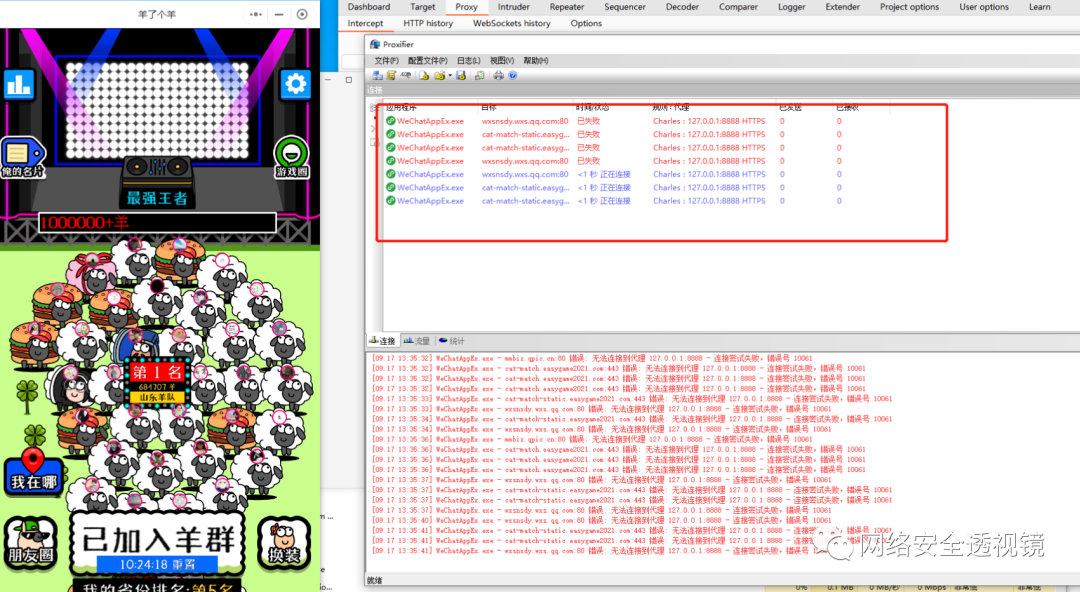The image size is (1080, 592).
Task: Switch to Burp Decoder tab
Action: pyautogui.click(x=682, y=7)
